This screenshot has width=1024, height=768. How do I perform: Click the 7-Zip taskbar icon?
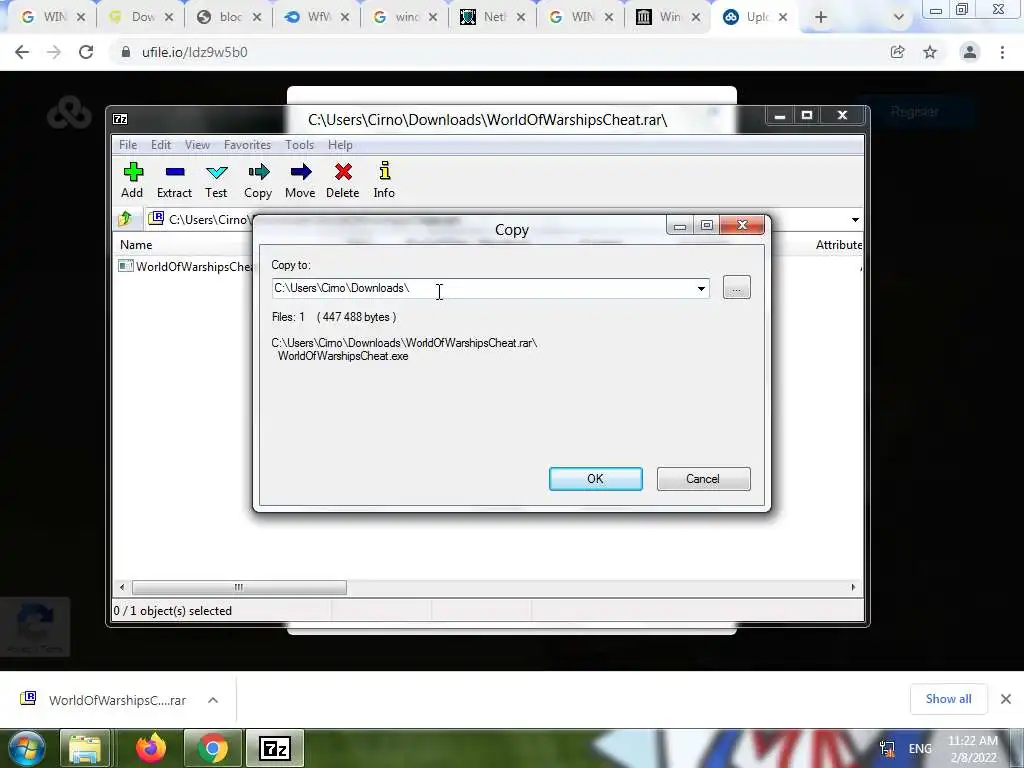[x=274, y=748]
